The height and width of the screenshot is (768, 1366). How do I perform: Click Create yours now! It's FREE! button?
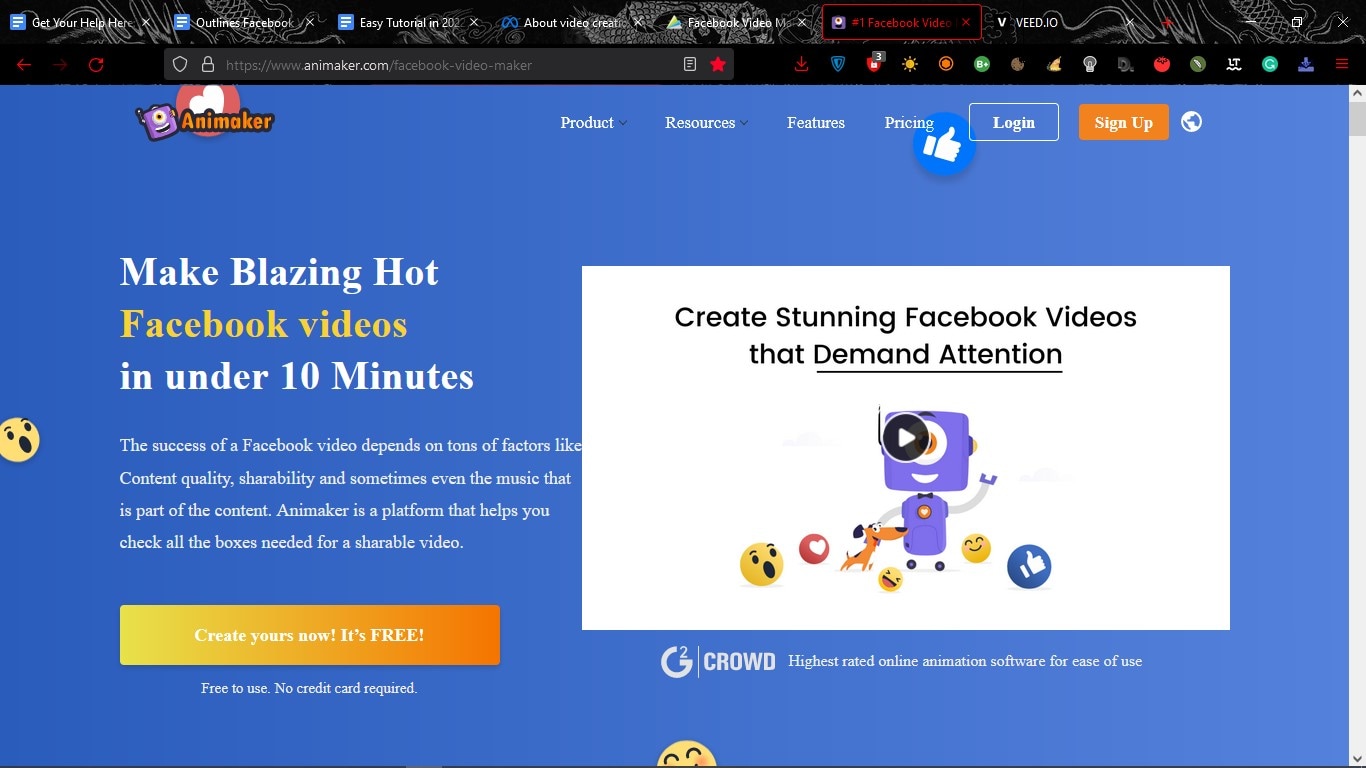[310, 635]
